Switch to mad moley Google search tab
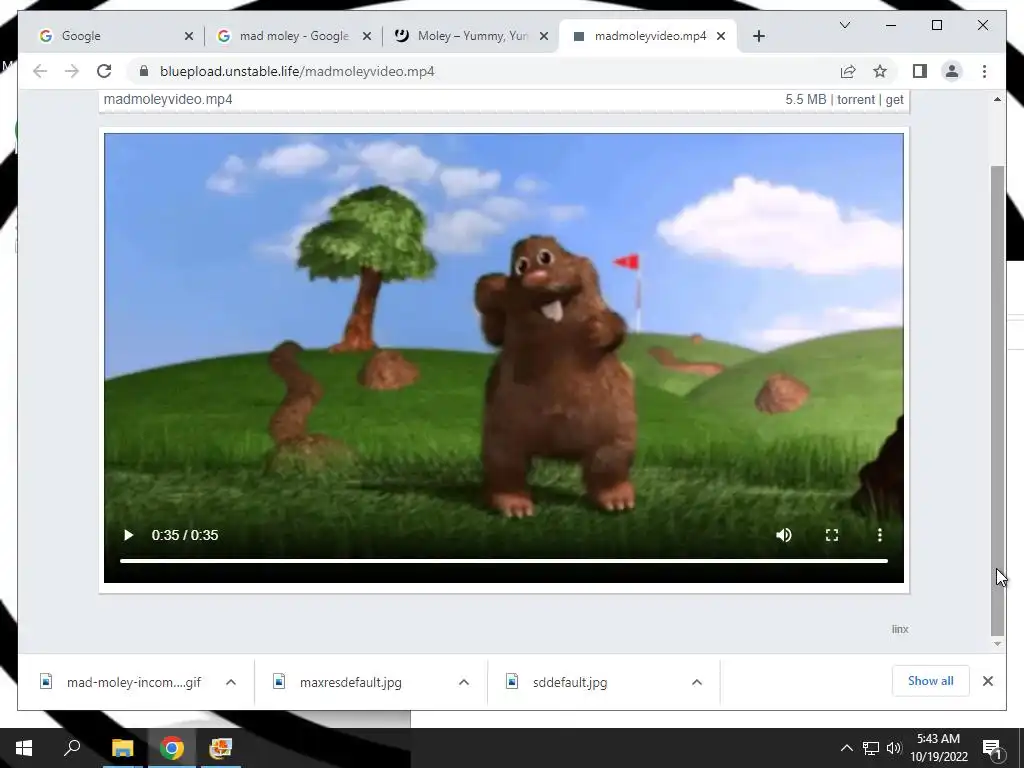The height and width of the screenshot is (768, 1024). coord(293,36)
